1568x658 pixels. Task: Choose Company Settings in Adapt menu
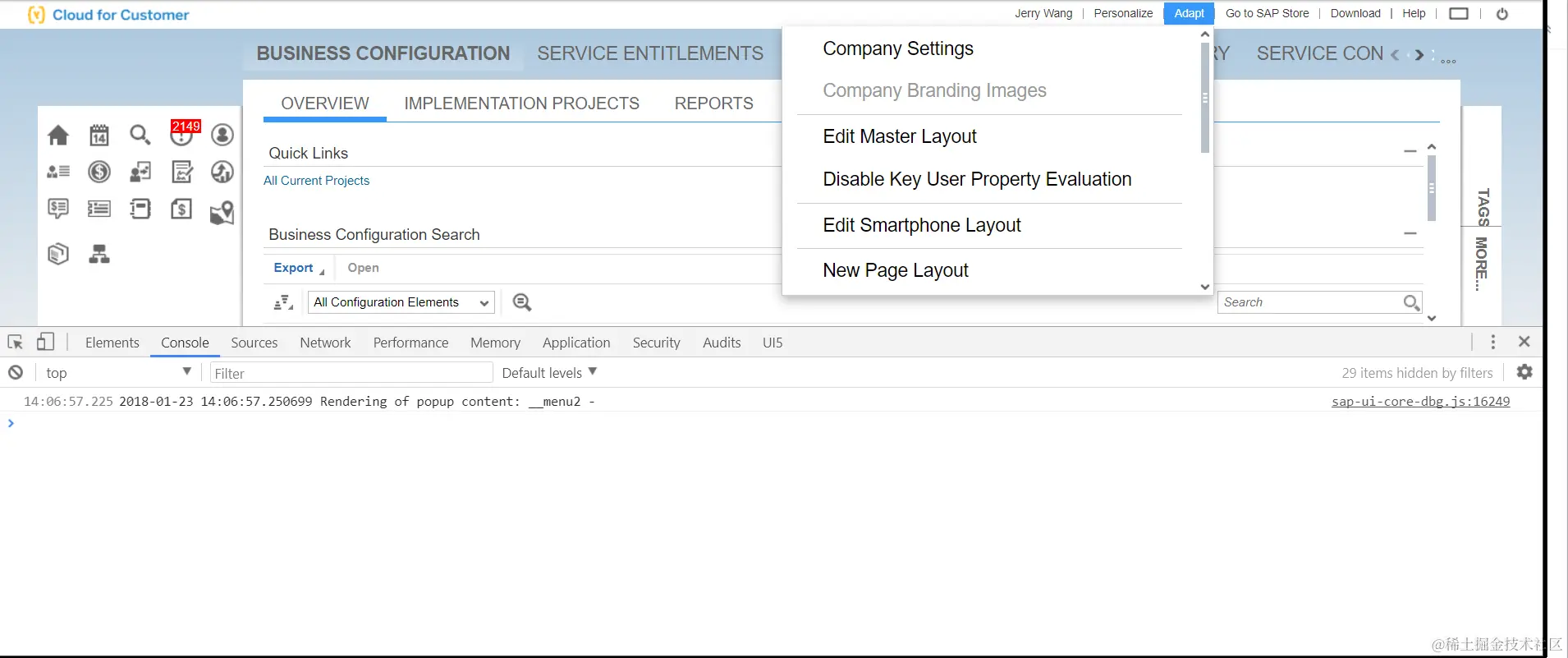pos(898,48)
